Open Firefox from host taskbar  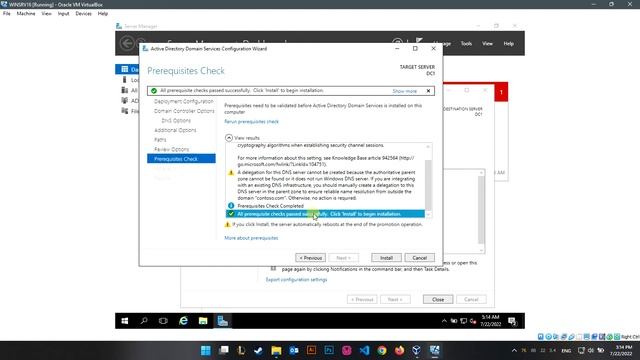click(400, 351)
